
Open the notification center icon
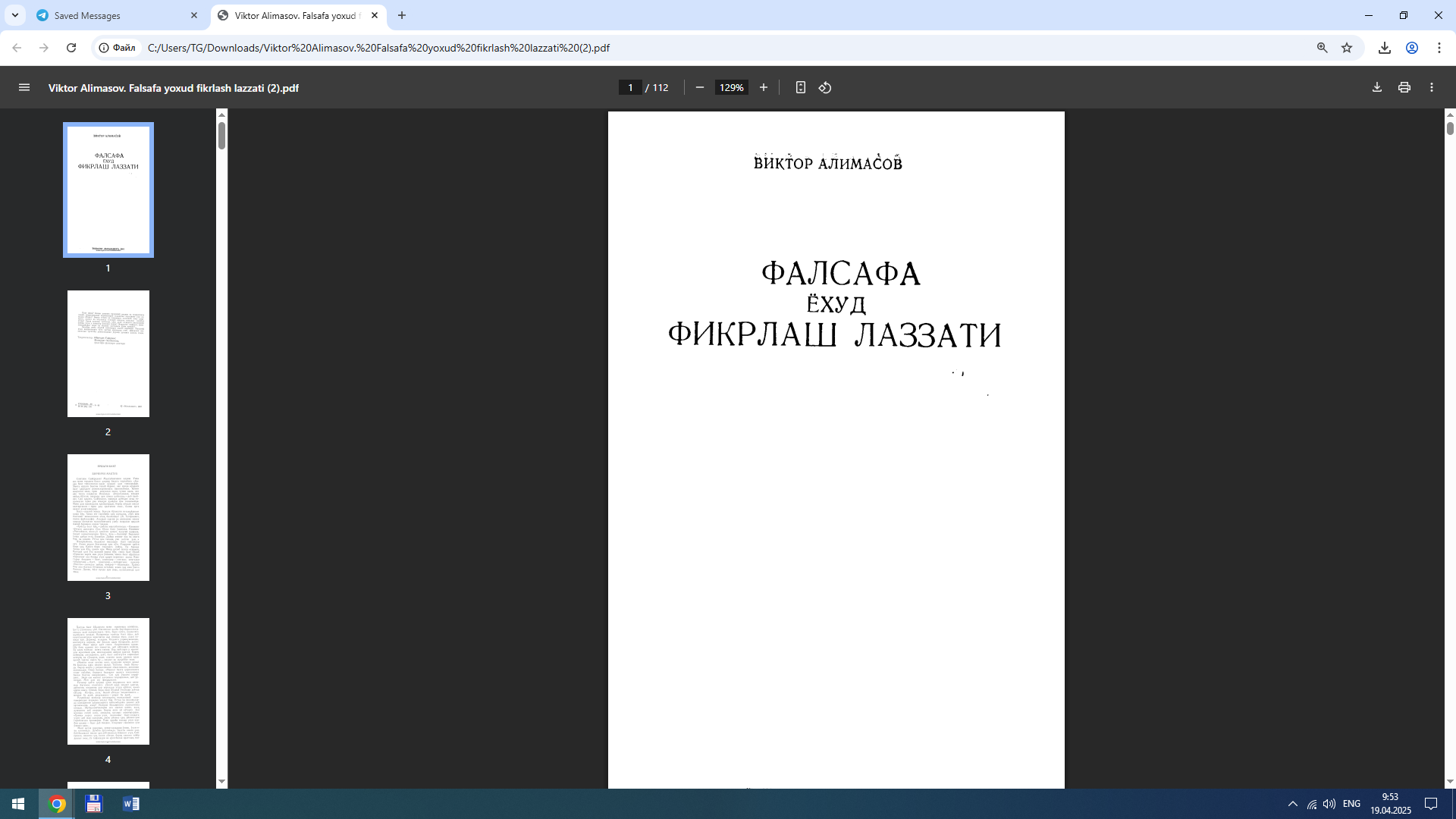tap(1431, 804)
